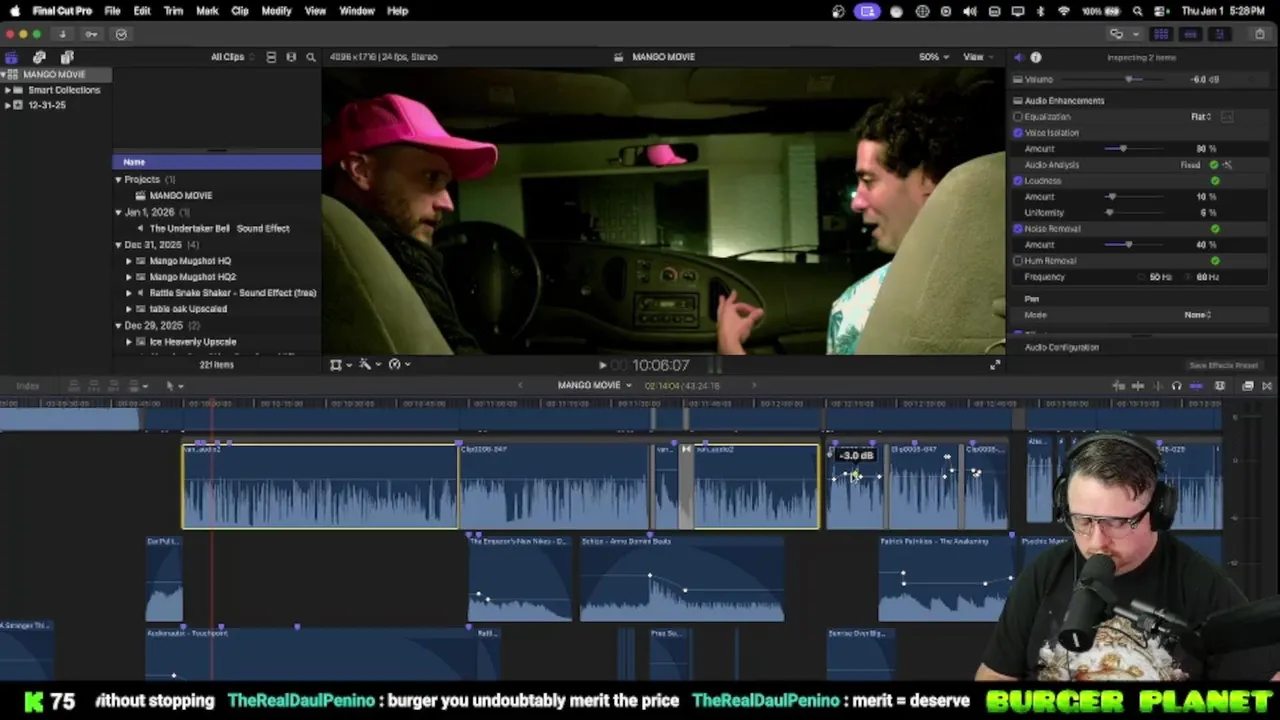Viewport: 1280px width, 720px height.
Task: Collapse the Dec 31, 2025 group
Action: pyautogui.click(x=118, y=245)
